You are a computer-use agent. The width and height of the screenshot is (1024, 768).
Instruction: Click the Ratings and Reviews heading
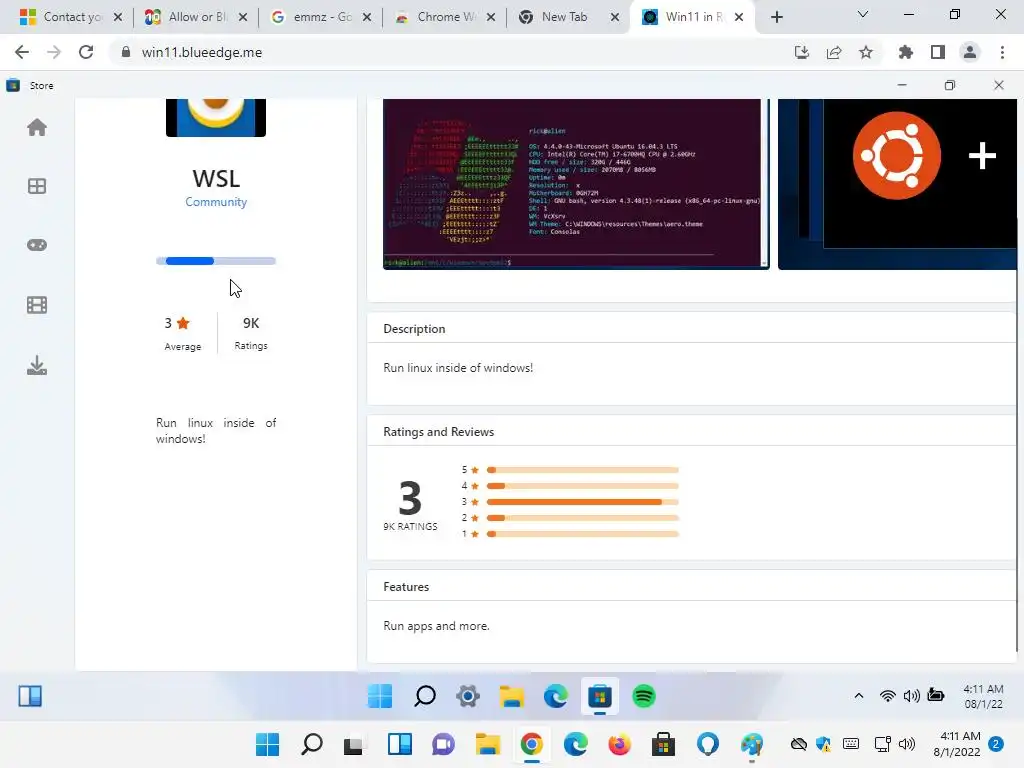[439, 432]
